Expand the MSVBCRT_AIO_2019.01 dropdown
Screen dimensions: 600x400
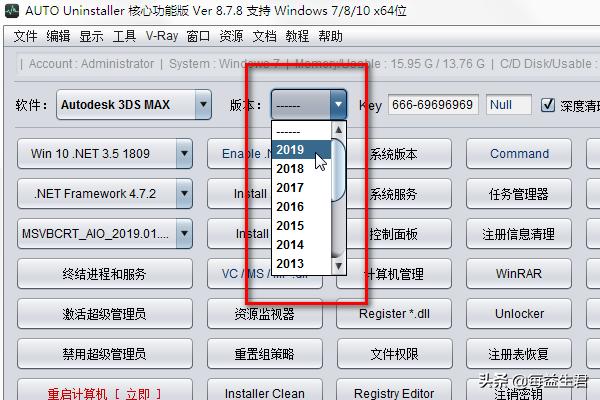coord(184,233)
